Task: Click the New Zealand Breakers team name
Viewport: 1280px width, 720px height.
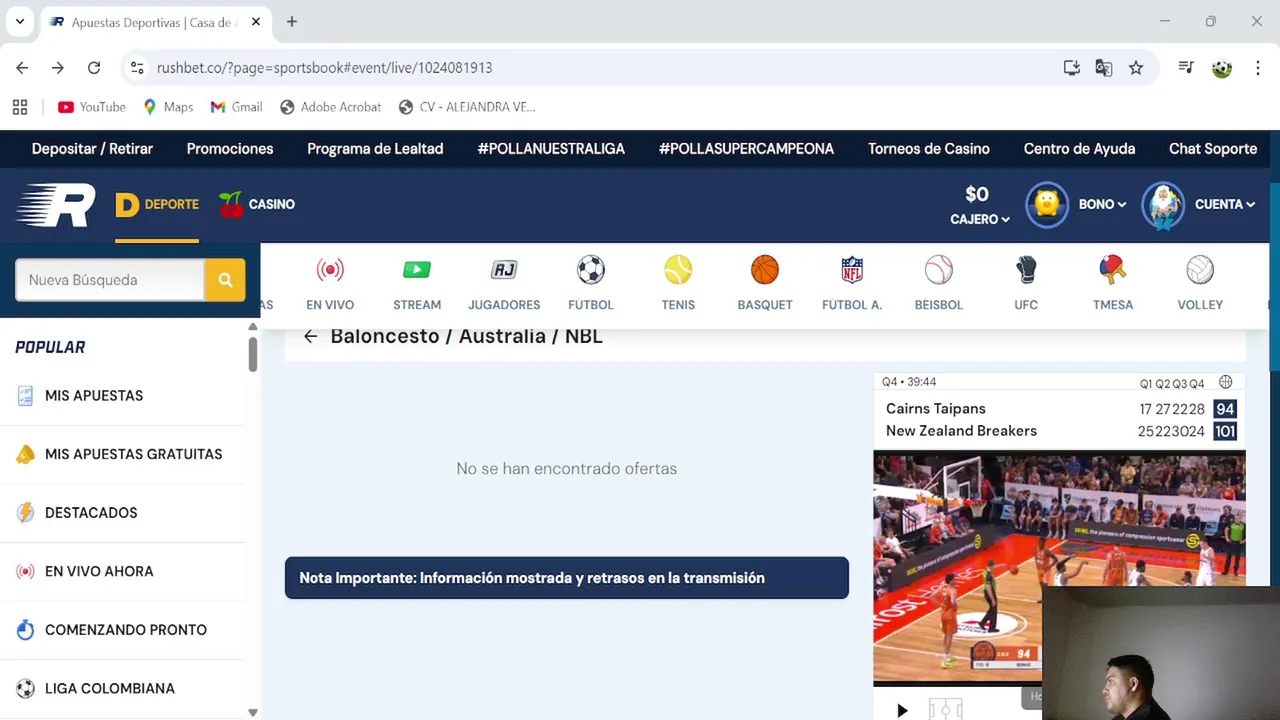Action: click(x=961, y=431)
